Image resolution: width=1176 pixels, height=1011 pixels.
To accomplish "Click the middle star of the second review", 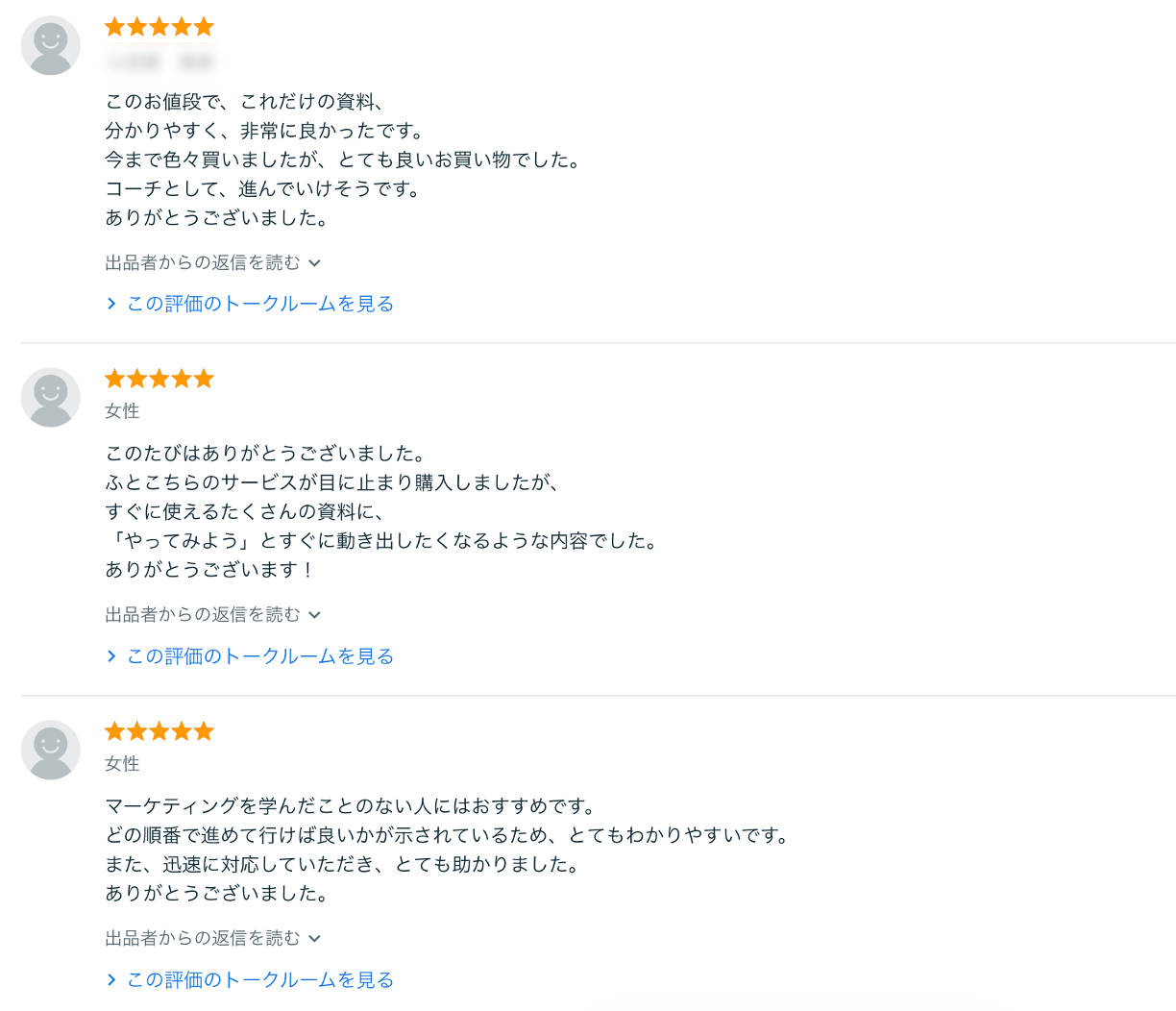I will [159, 378].
